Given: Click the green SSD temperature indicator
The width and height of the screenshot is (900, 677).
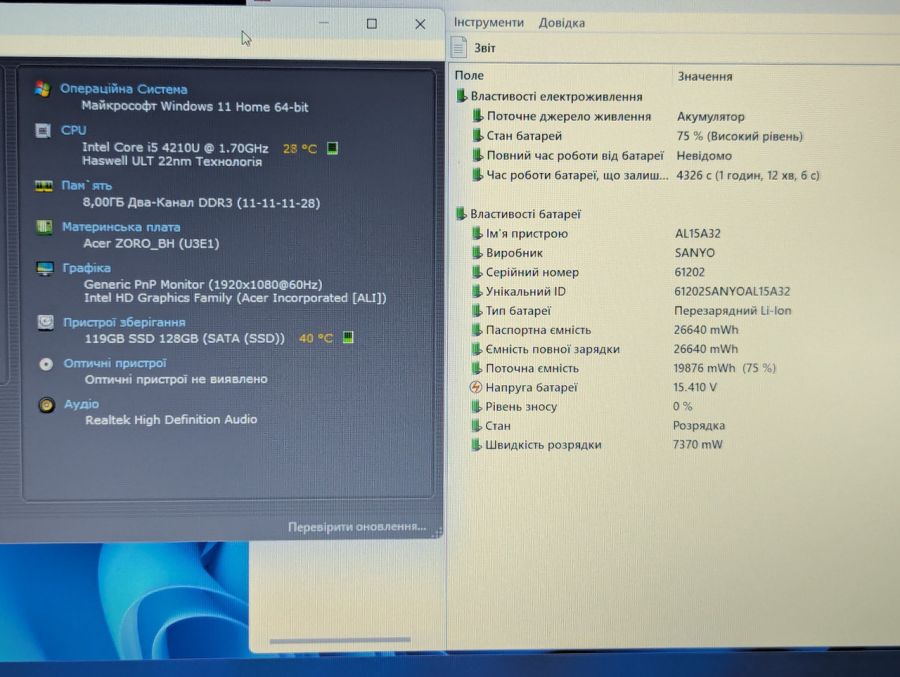Looking at the screenshot, I should pyautogui.click(x=348, y=338).
